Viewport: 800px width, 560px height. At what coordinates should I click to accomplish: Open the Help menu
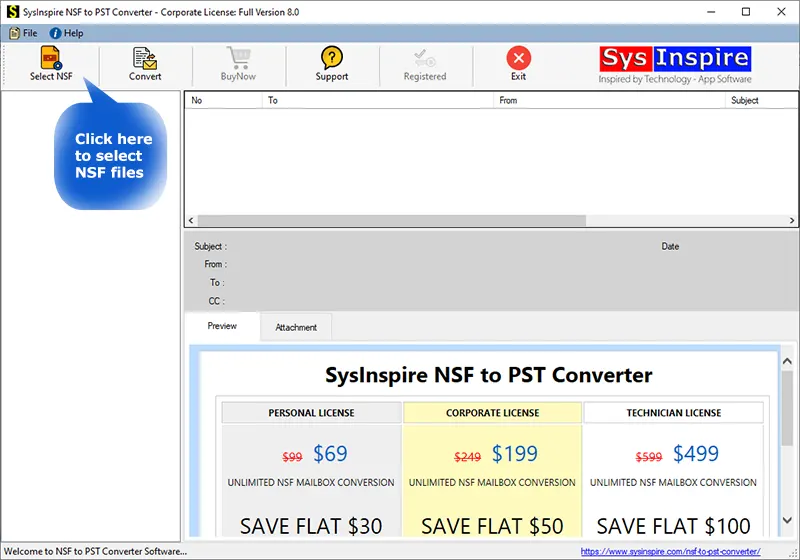pos(67,33)
